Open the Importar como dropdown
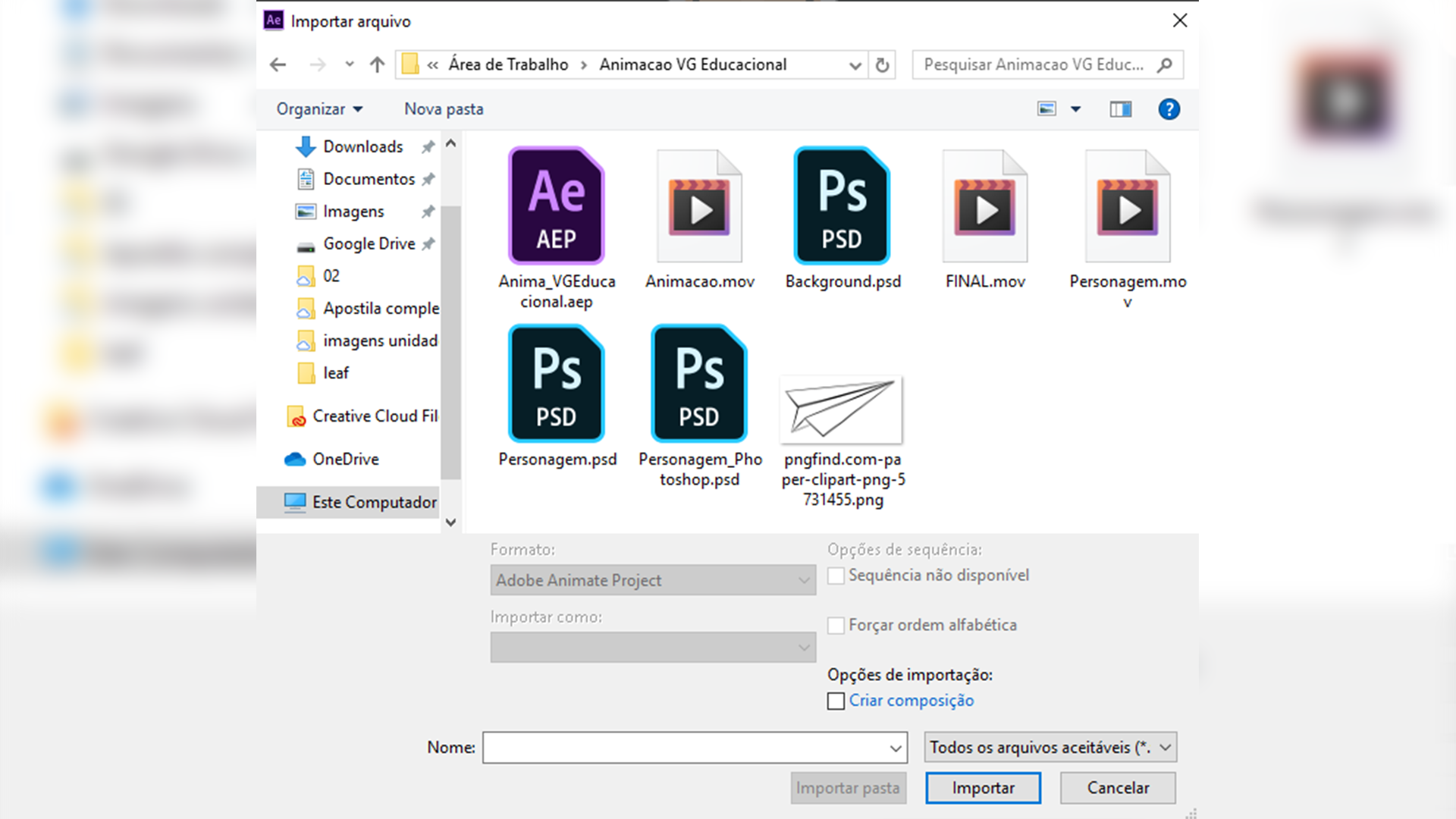Image resolution: width=1456 pixels, height=819 pixels. [653, 648]
